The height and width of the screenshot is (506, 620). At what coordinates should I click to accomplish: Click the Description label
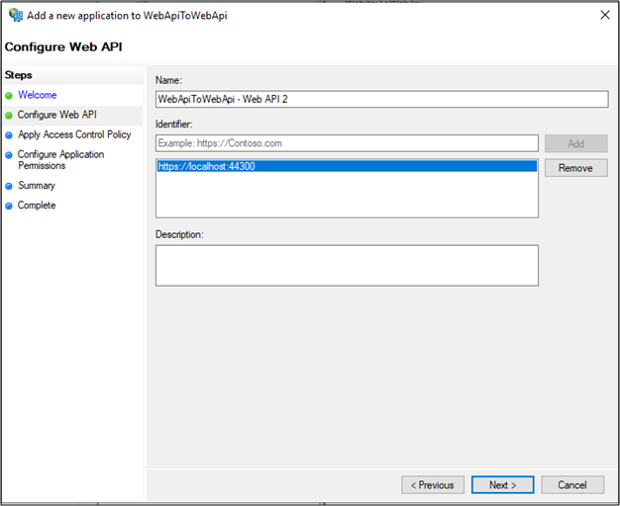pos(179,234)
